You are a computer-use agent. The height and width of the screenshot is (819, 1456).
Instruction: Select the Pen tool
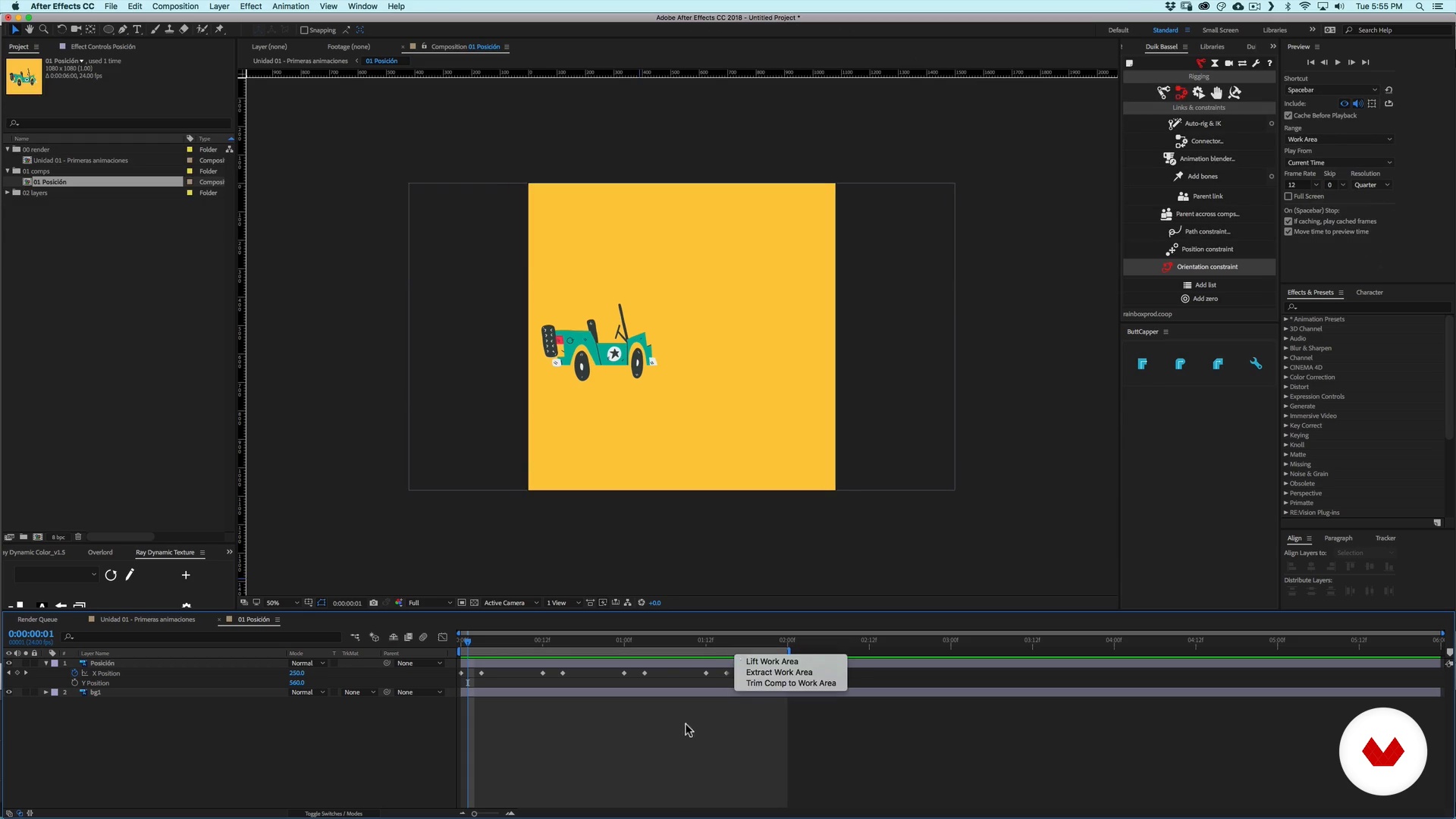[x=123, y=30]
